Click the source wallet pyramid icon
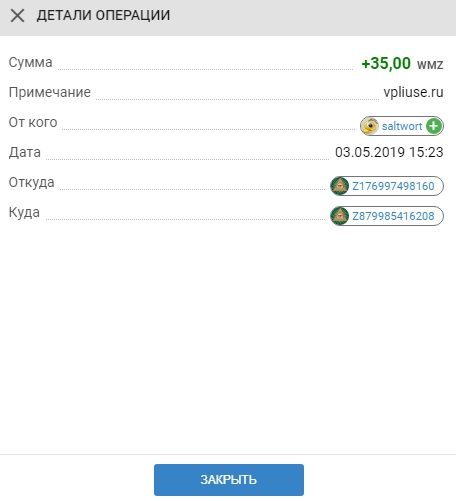The width and height of the screenshot is (456, 501). 339,186
